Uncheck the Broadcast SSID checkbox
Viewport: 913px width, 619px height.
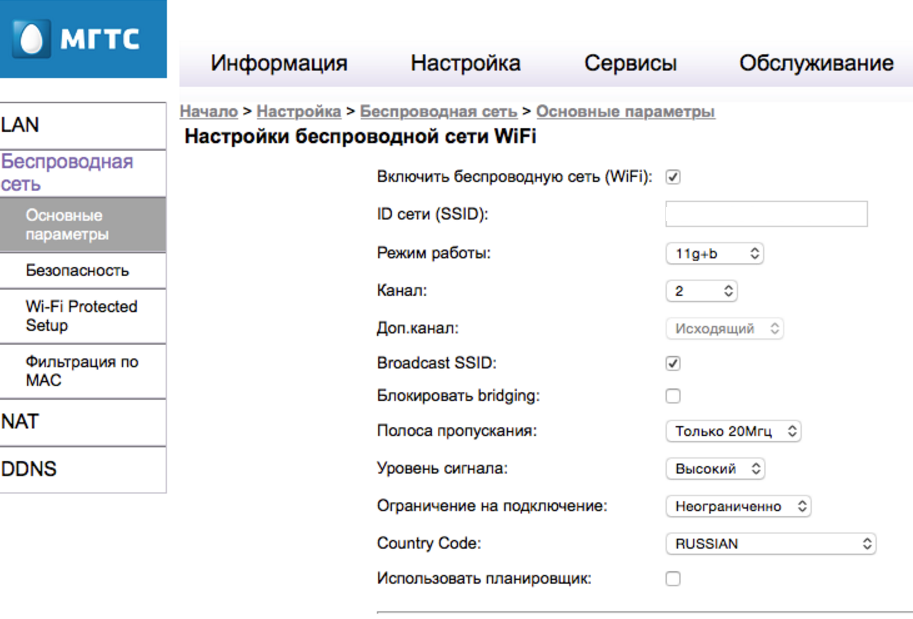click(673, 364)
